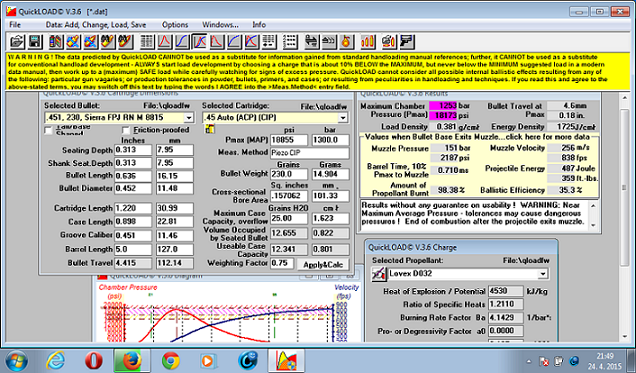Open Data: Add, Change, Load, Save menu
This screenshot has height=373, width=636.
pos(96,25)
